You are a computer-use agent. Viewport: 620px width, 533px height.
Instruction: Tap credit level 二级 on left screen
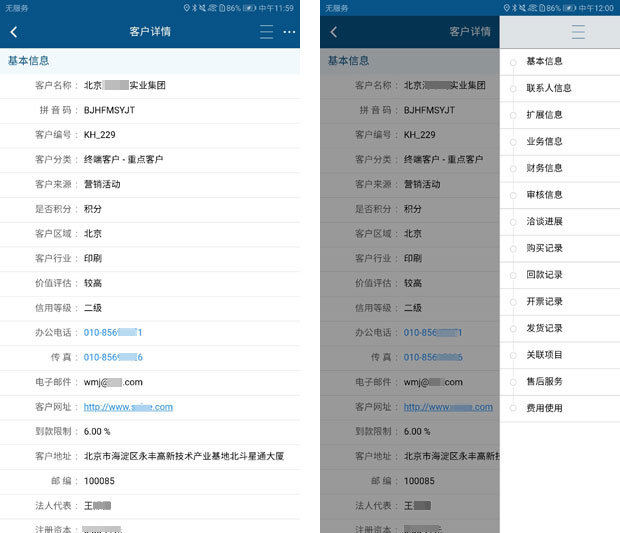pos(93,308)
